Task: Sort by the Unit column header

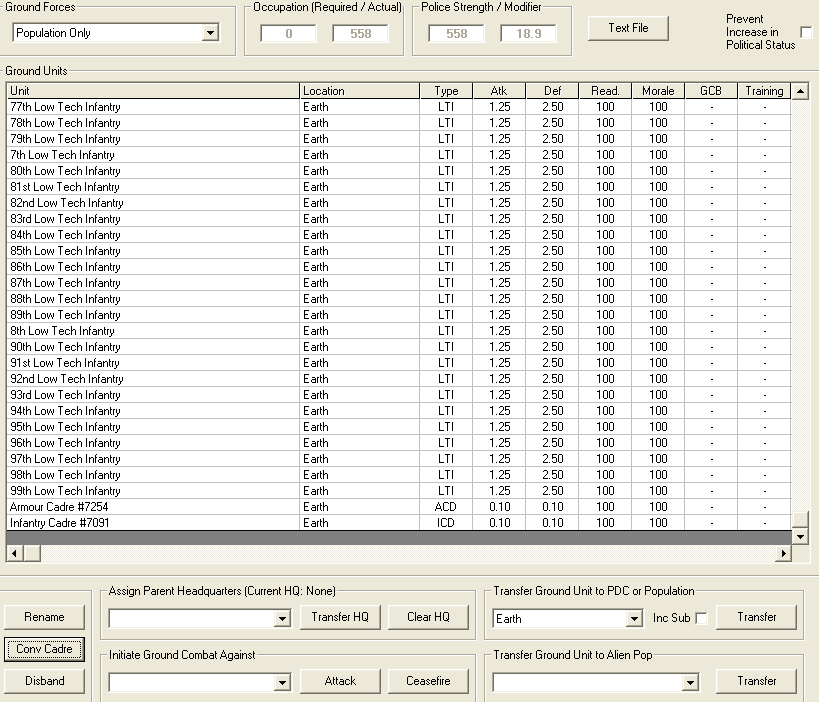Action: (153, 91)
